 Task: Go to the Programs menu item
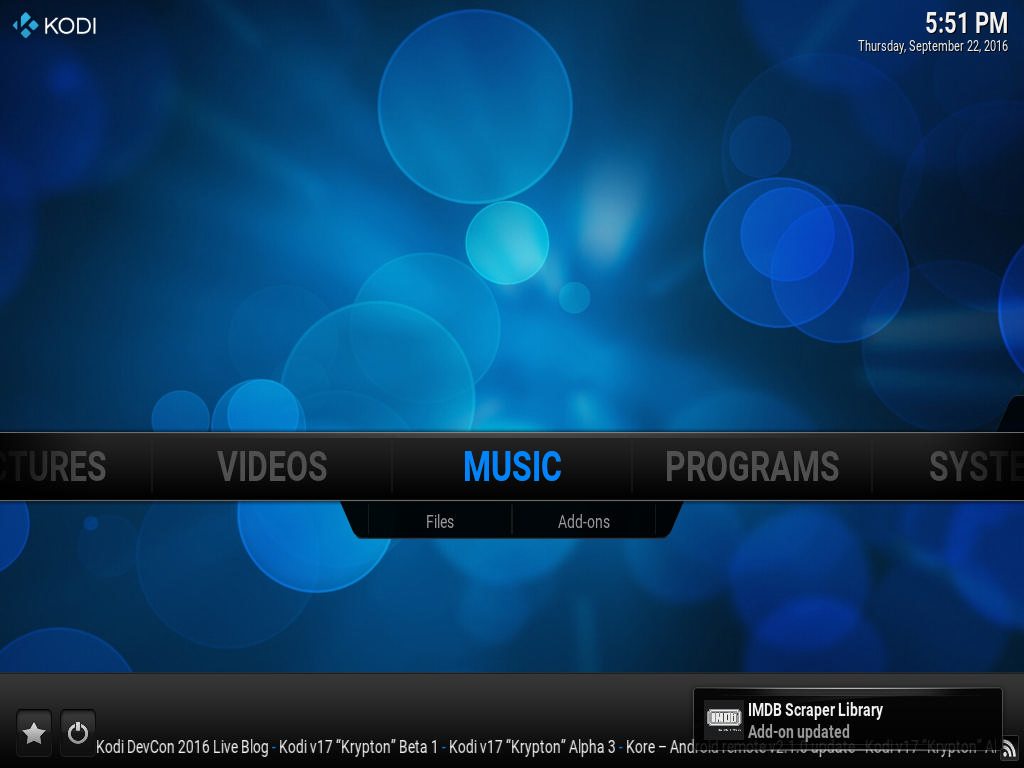(x=752, y=467)
